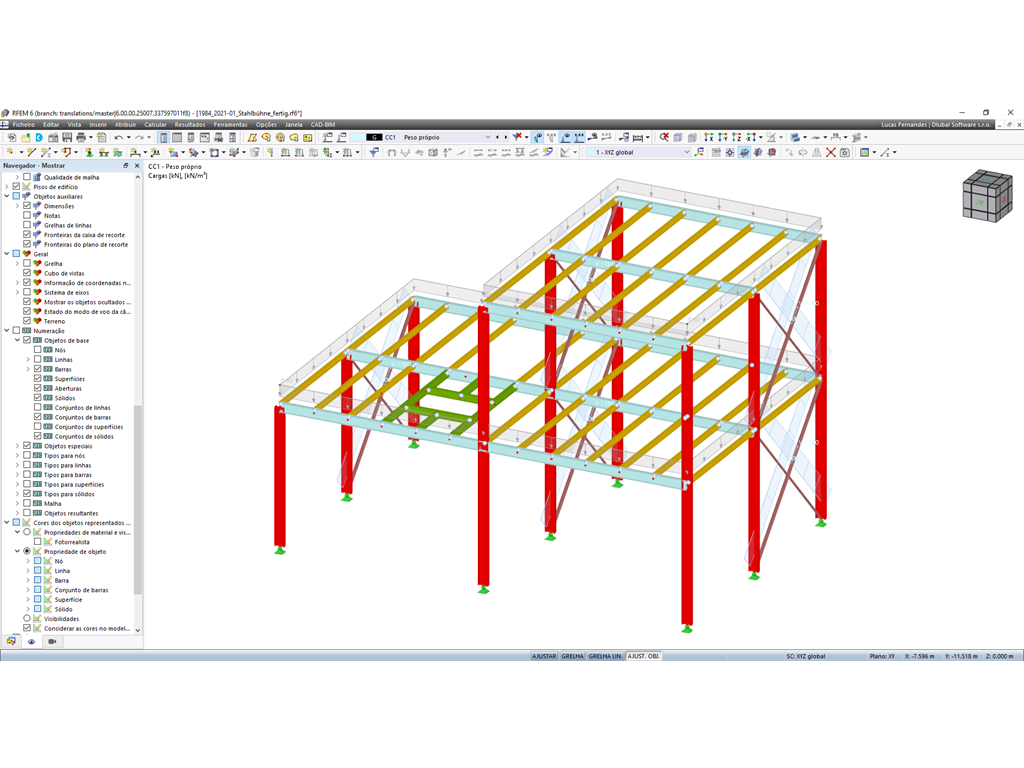Select the Tipos para sólidos tree row
The height and width of the screenshot is (768, 1024).
(x=69, y=494)
